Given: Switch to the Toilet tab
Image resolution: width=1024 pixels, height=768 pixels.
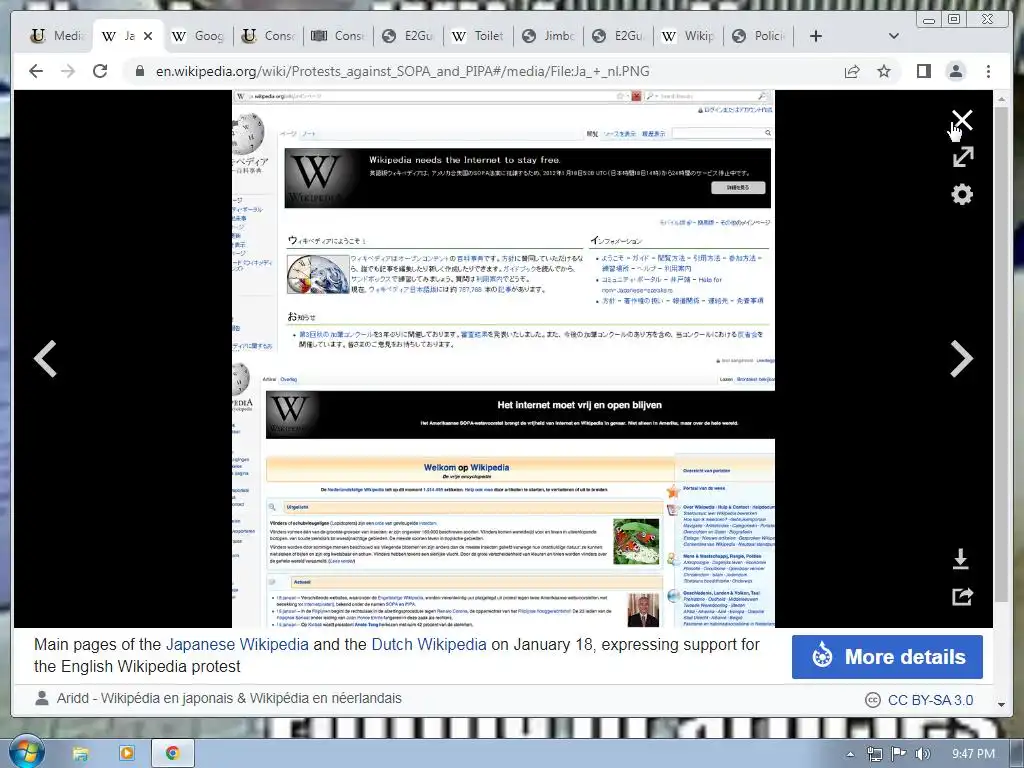Looking at the screenshot, I should (478, 36).
